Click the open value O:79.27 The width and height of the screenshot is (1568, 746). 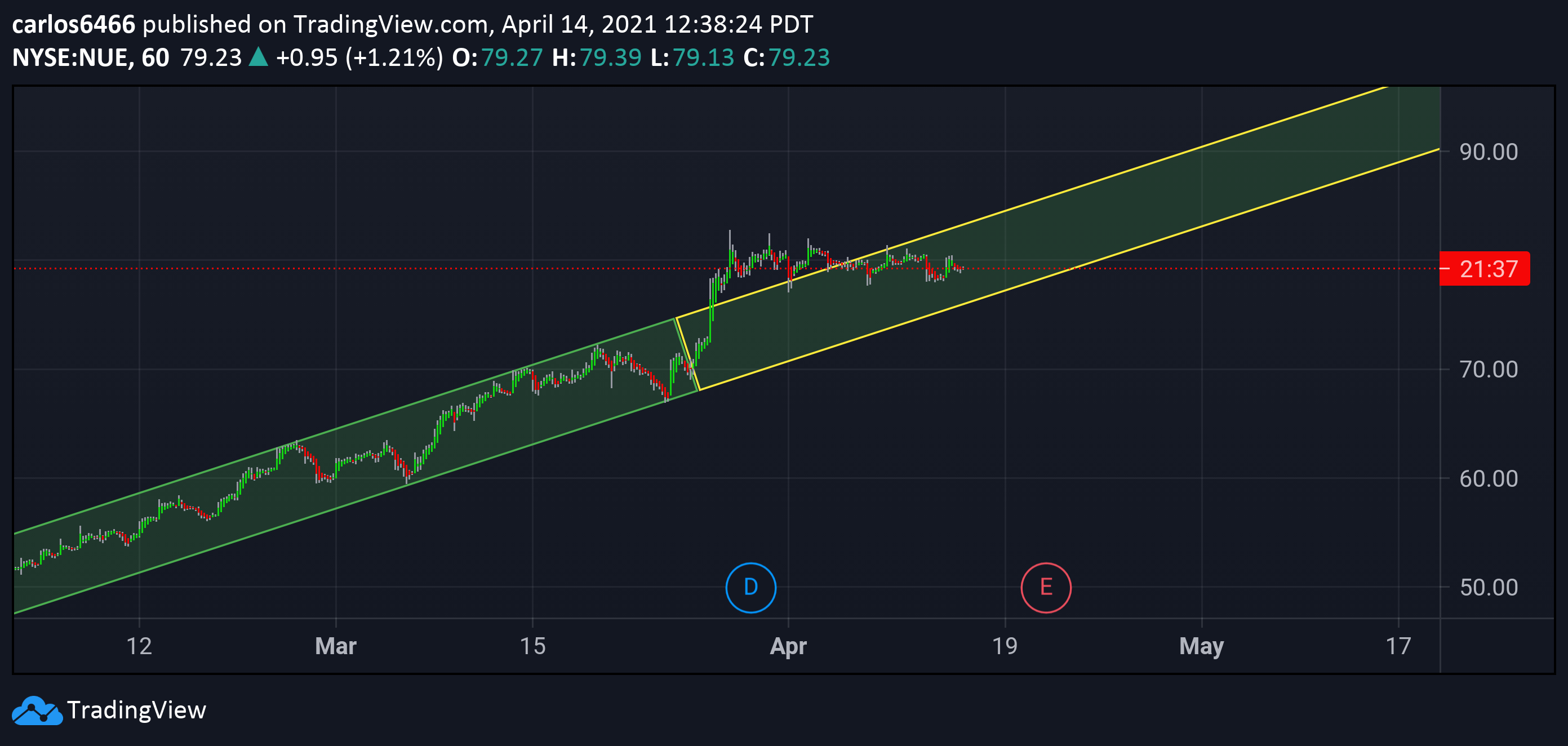pos(498,58)
